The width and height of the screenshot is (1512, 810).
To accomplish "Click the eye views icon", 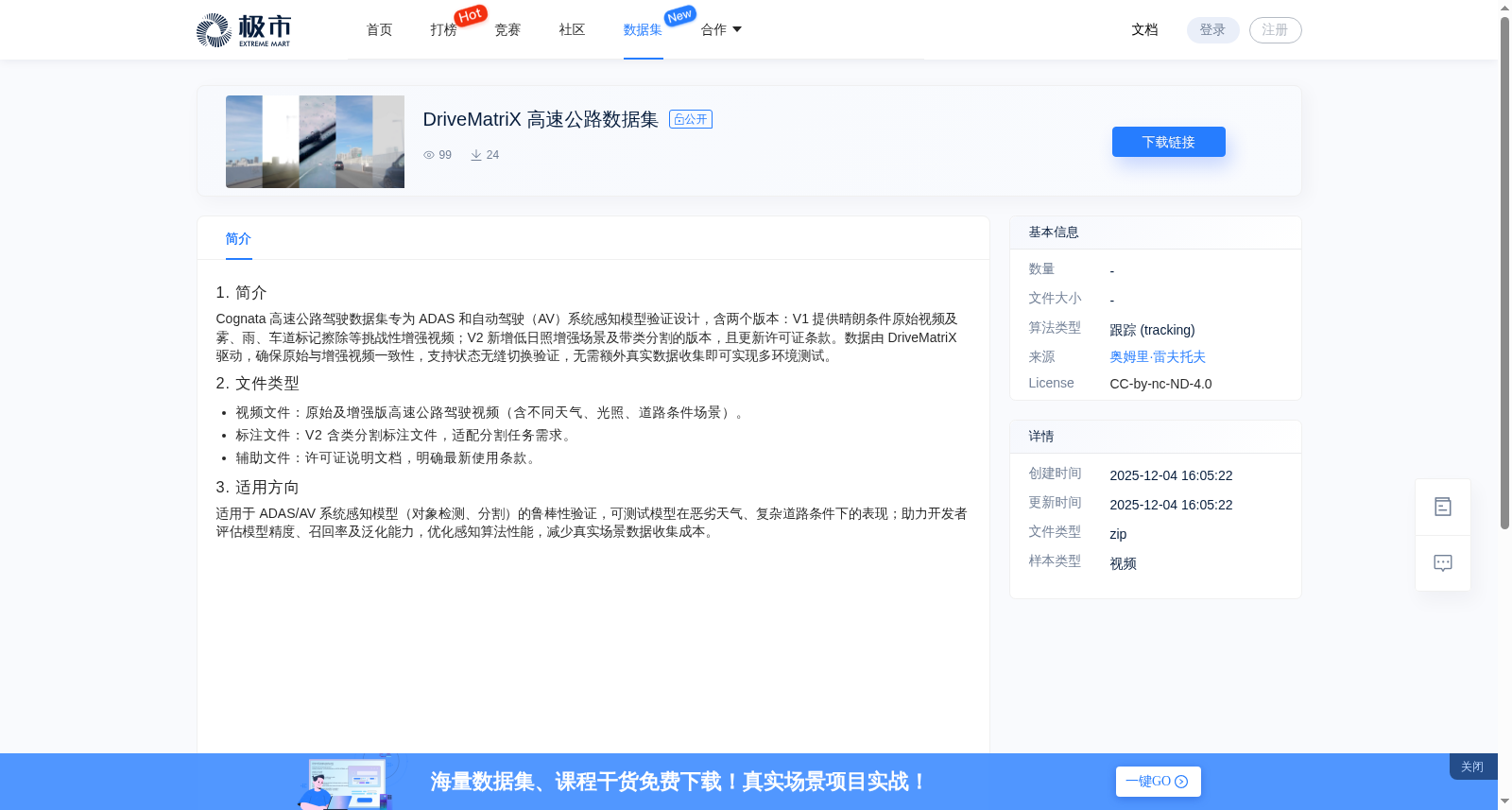I will pos(429,155).
